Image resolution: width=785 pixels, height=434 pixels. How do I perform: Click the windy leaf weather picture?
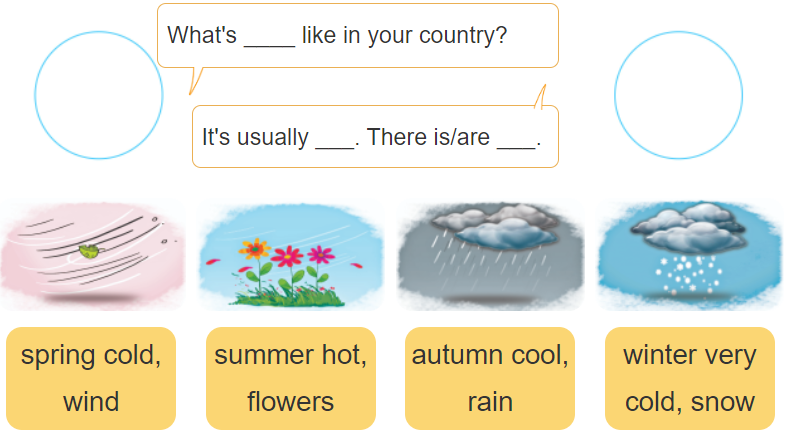click(92, 255)
